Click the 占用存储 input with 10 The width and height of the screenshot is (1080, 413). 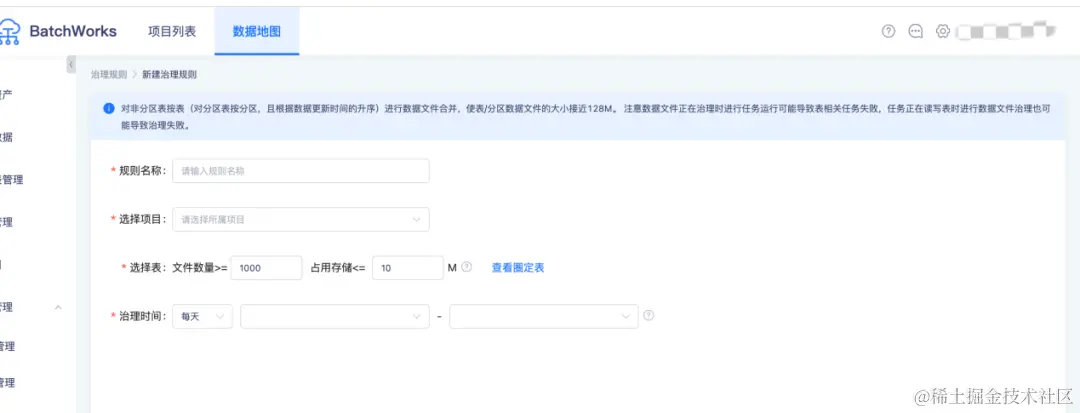click(x=408, y=268)
